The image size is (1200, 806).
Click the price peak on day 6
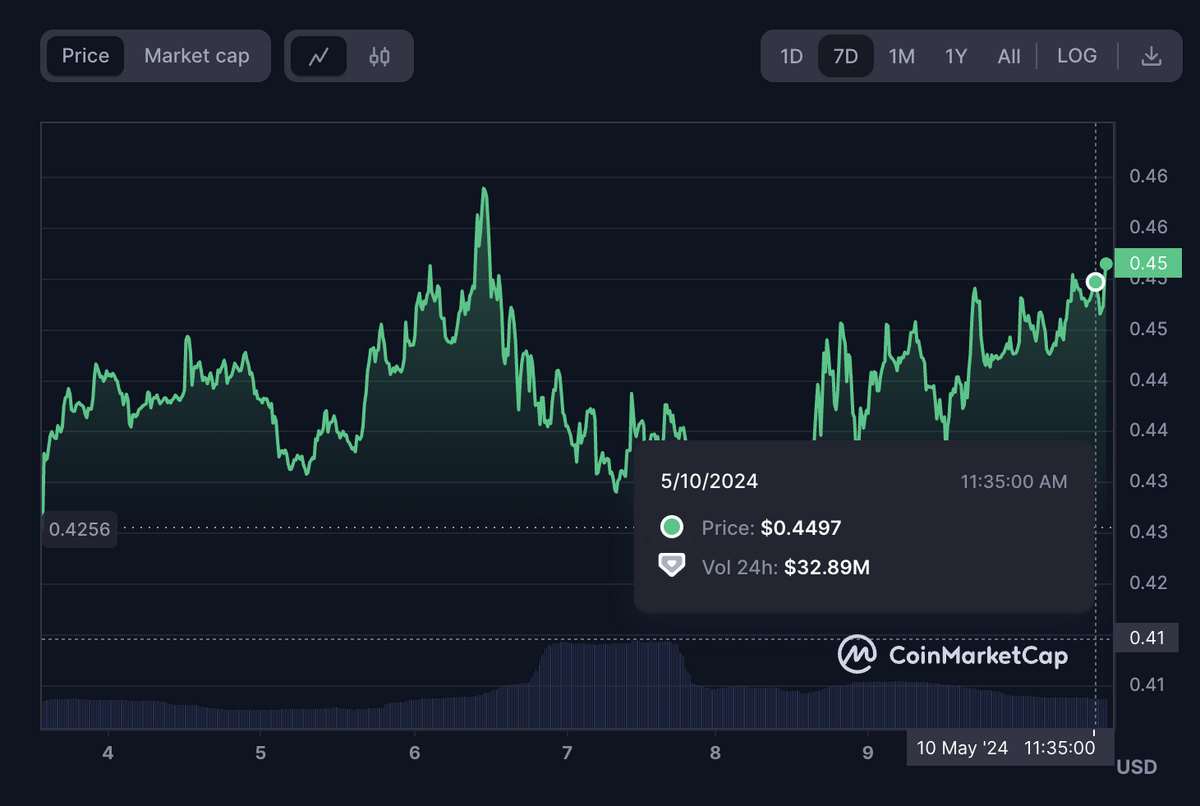point(484,189)
